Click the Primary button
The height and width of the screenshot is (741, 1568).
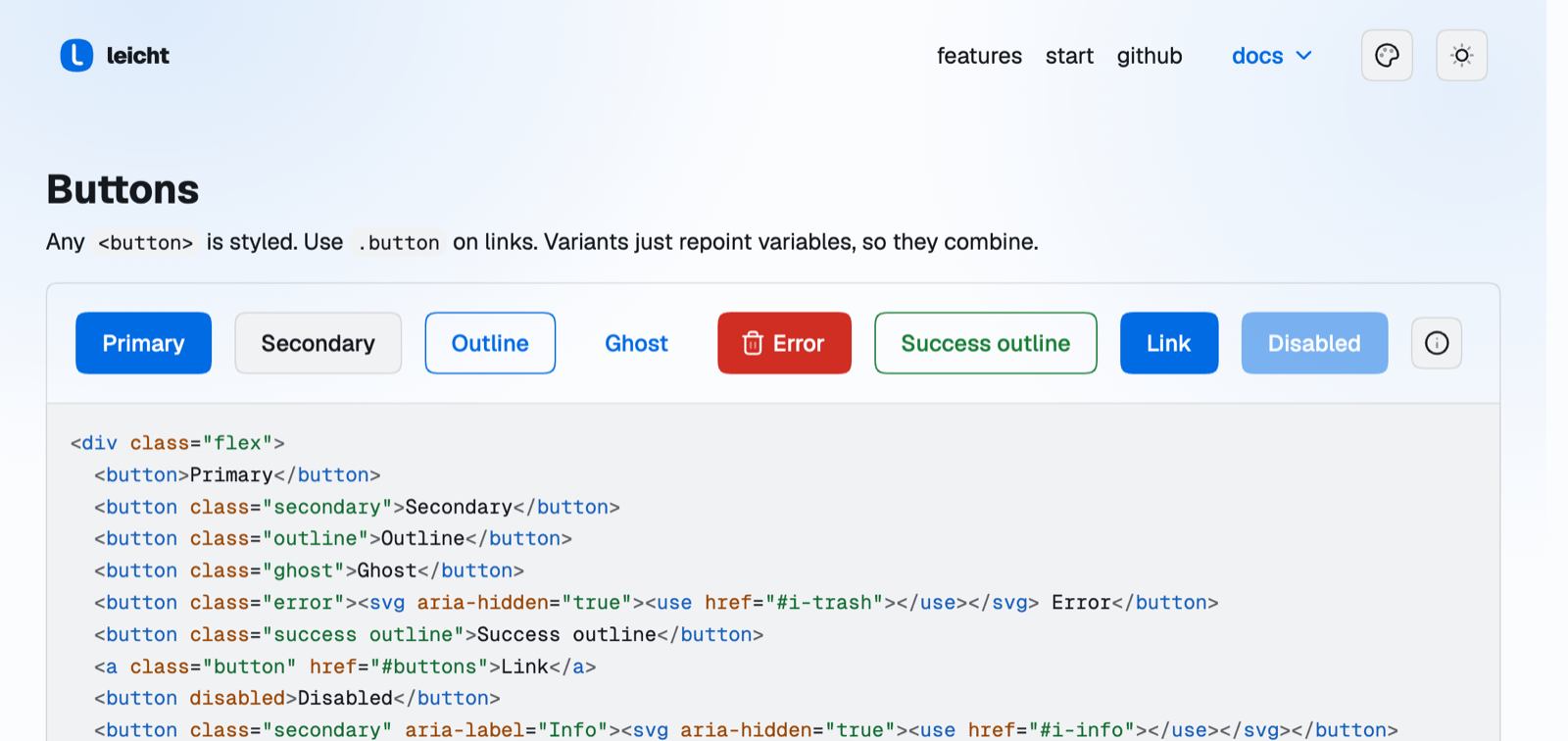tap(143, 343)
